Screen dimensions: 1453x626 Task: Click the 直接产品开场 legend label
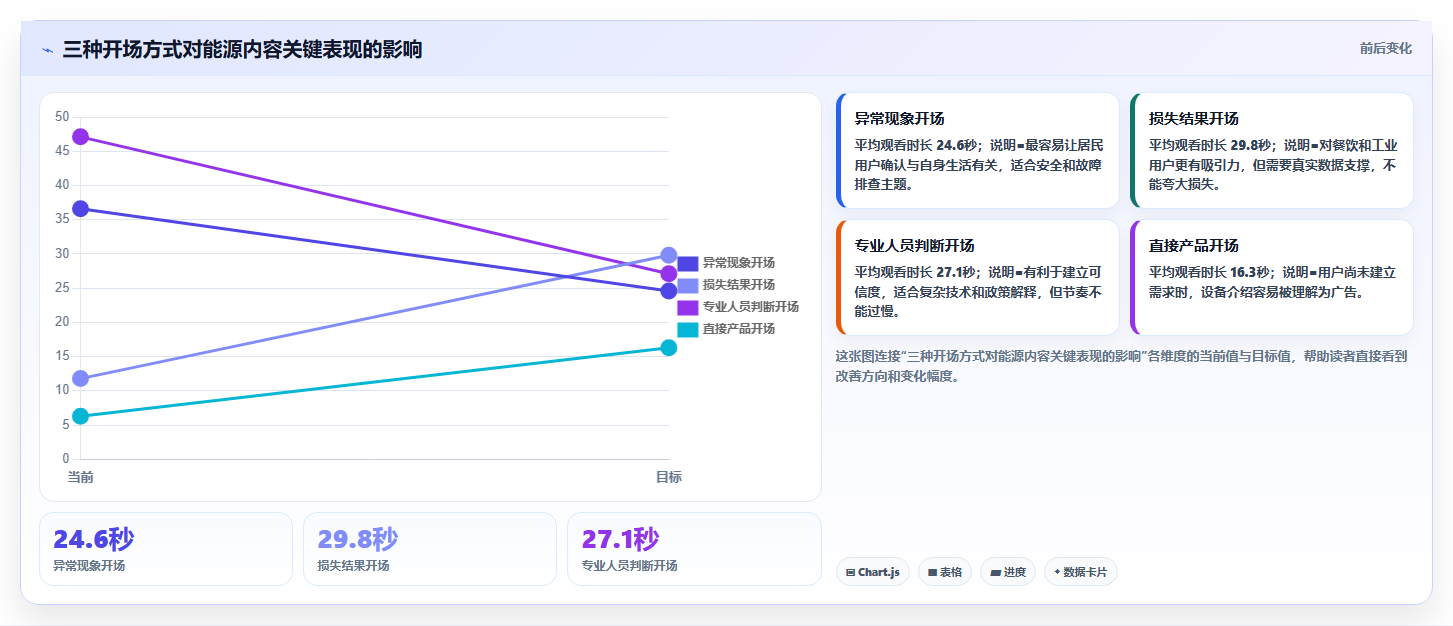tap(738, 329)
